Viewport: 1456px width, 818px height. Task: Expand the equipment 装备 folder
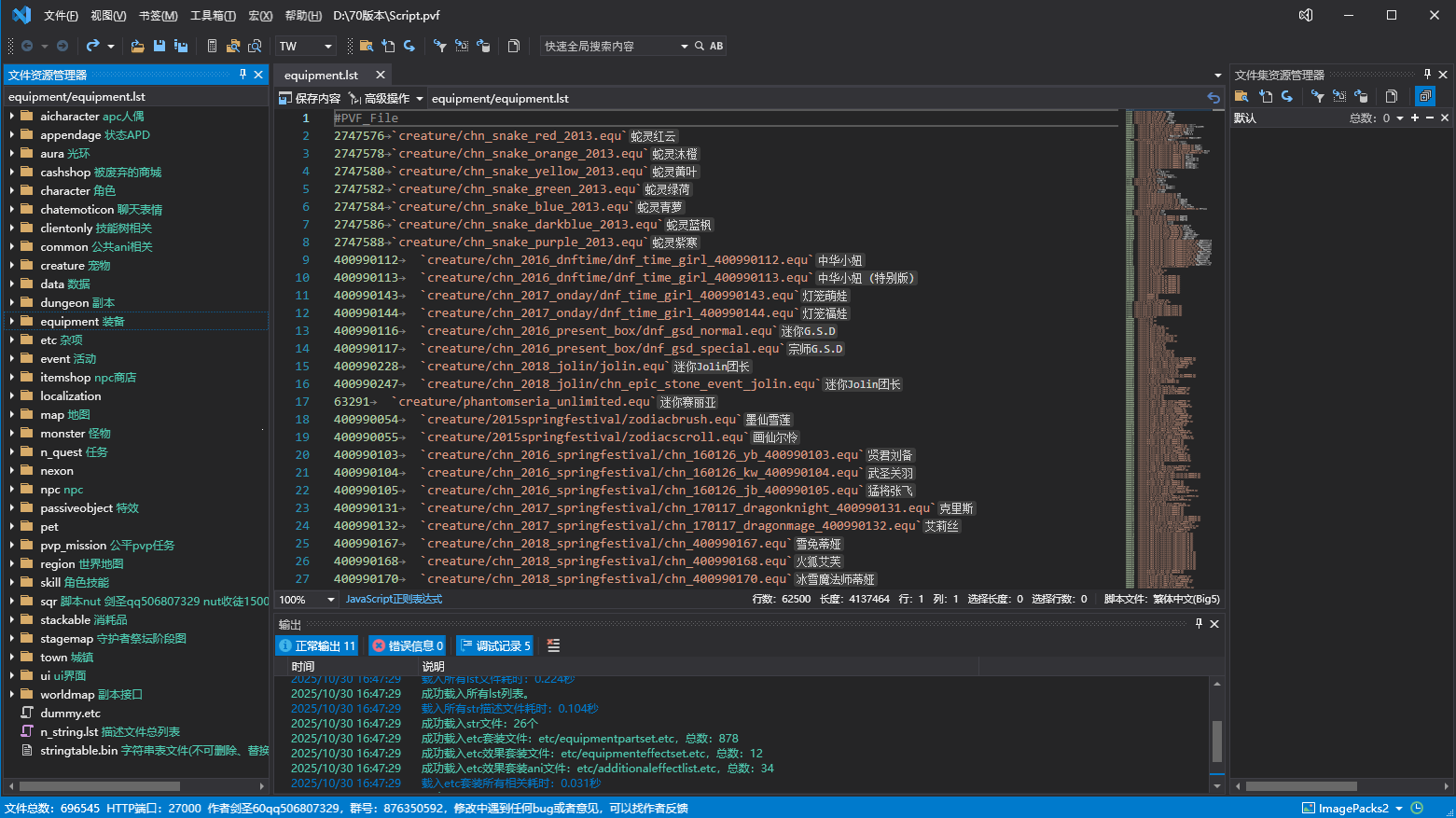click(x=12, y=321)
